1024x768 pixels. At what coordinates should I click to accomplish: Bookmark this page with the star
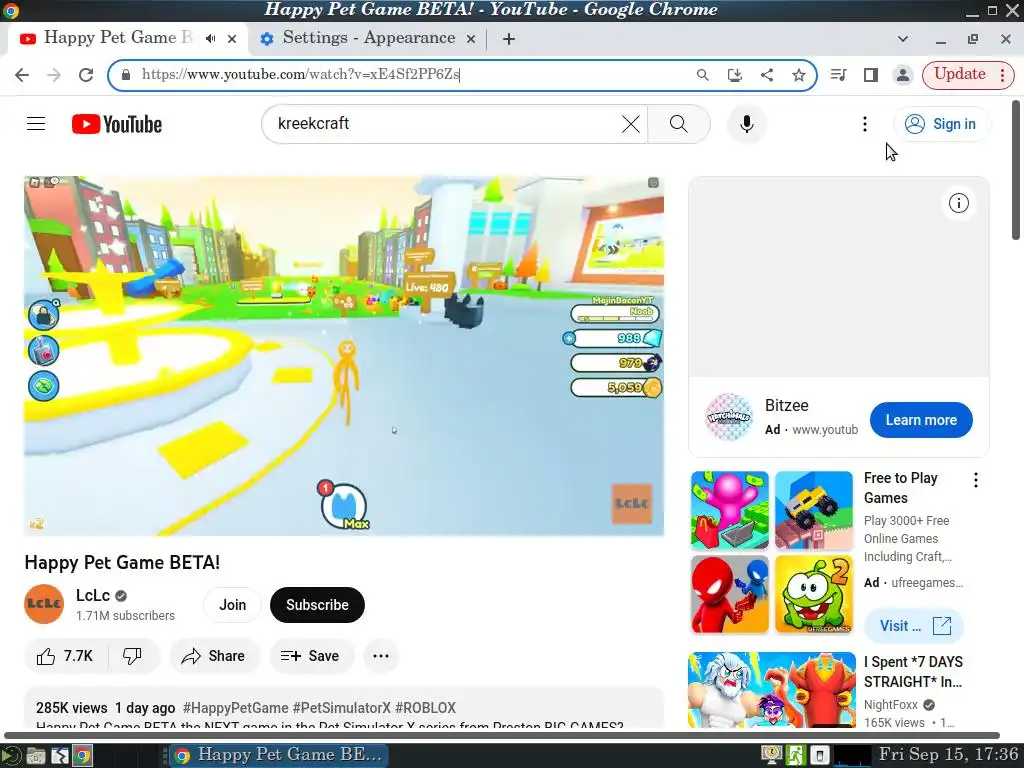point(799,74)
